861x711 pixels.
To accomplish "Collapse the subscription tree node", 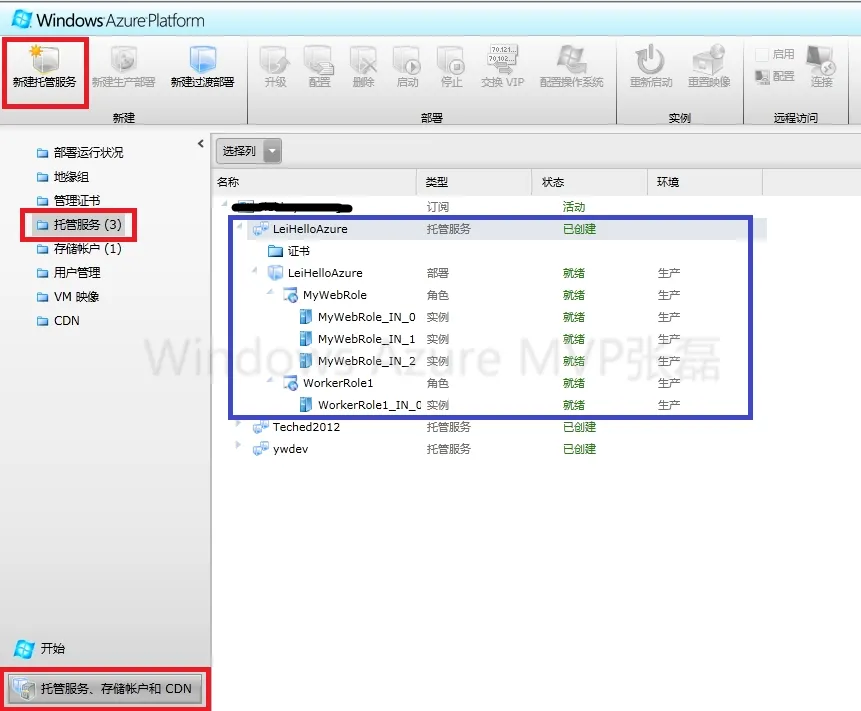I will [x=224, y=204].
